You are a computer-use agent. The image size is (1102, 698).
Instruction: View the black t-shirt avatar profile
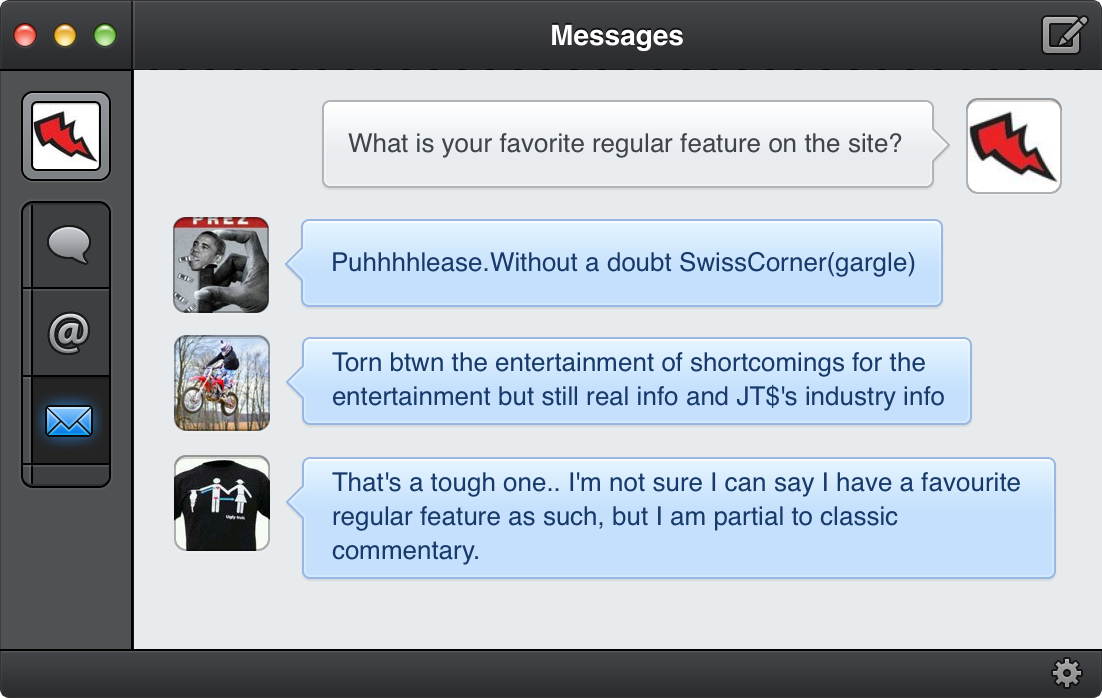(x=221, y=503)
